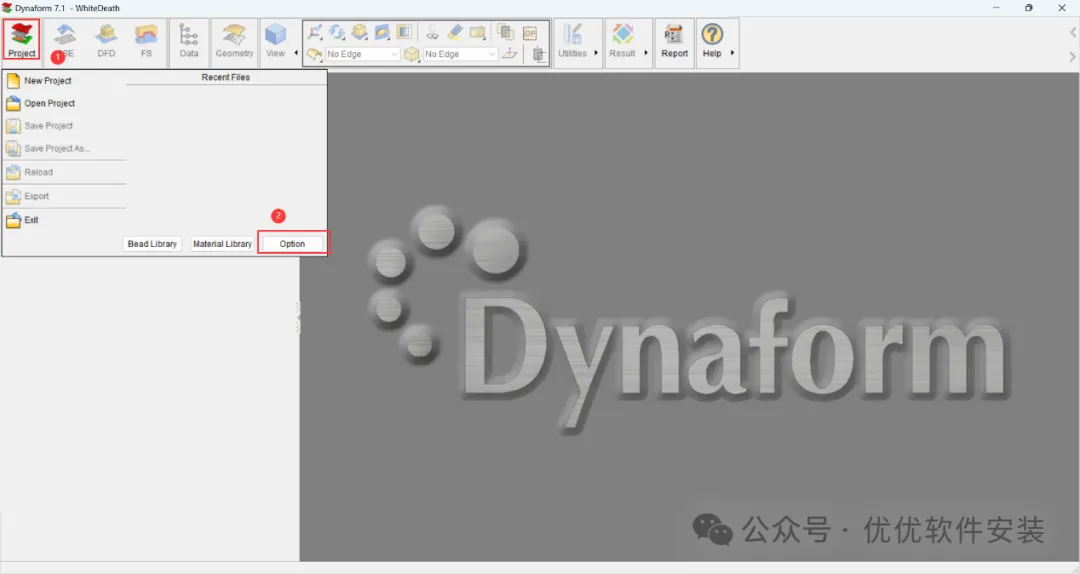Expand the arrow next to Result
Viewport: 1080px width, 574px height.
coord(646,53)
